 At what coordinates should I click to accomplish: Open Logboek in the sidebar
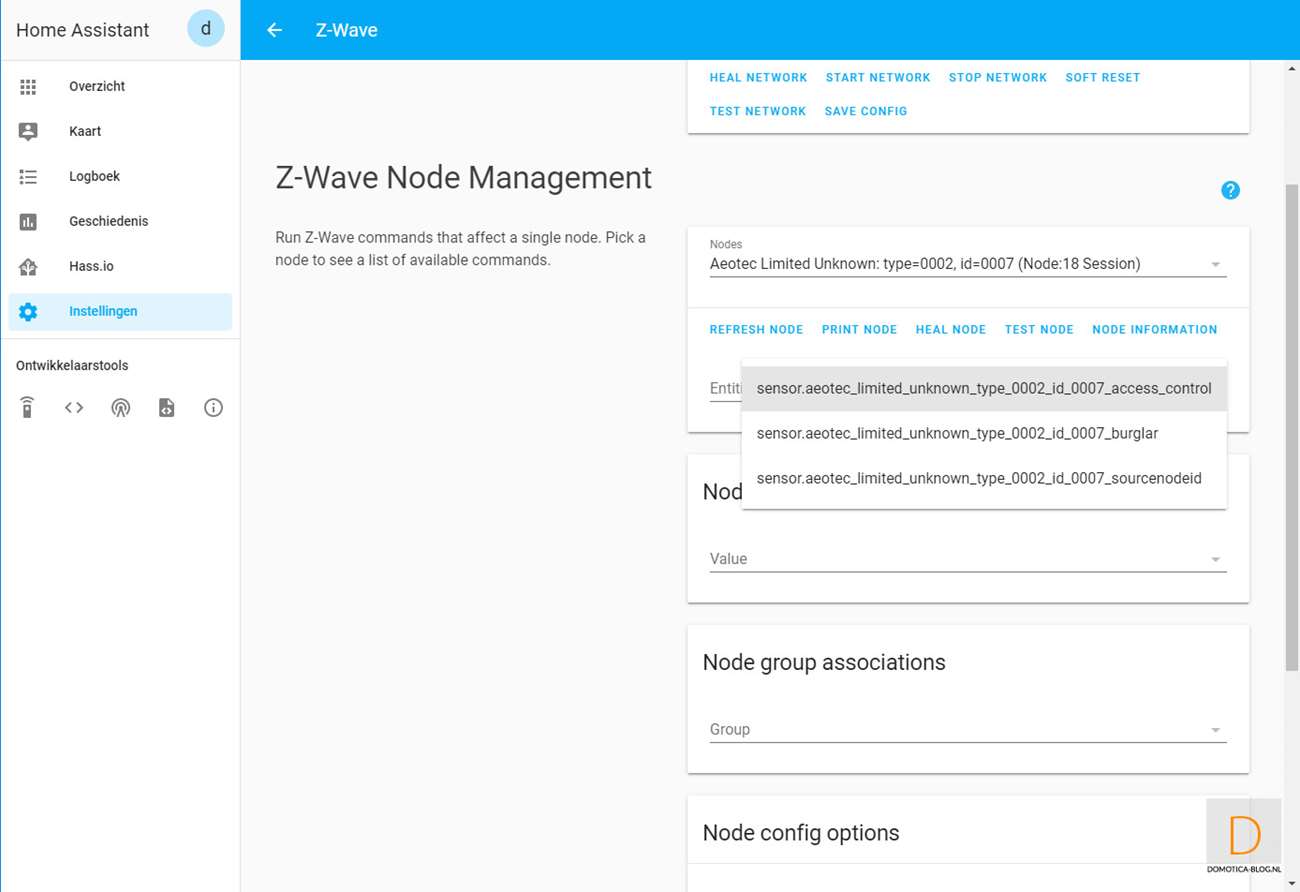[94, 176]
